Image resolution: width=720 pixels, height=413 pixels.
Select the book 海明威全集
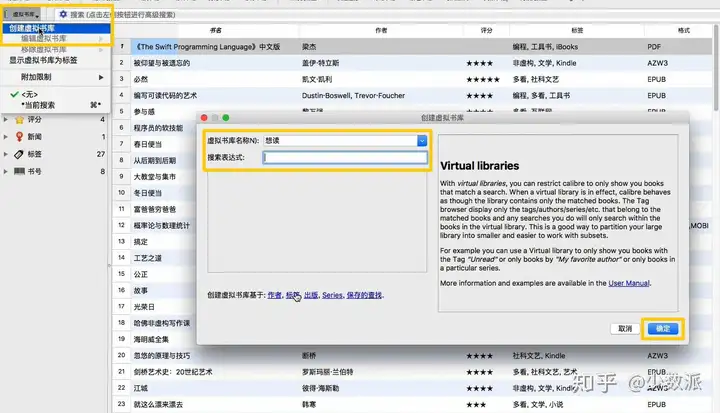click(x=151, y=339)
